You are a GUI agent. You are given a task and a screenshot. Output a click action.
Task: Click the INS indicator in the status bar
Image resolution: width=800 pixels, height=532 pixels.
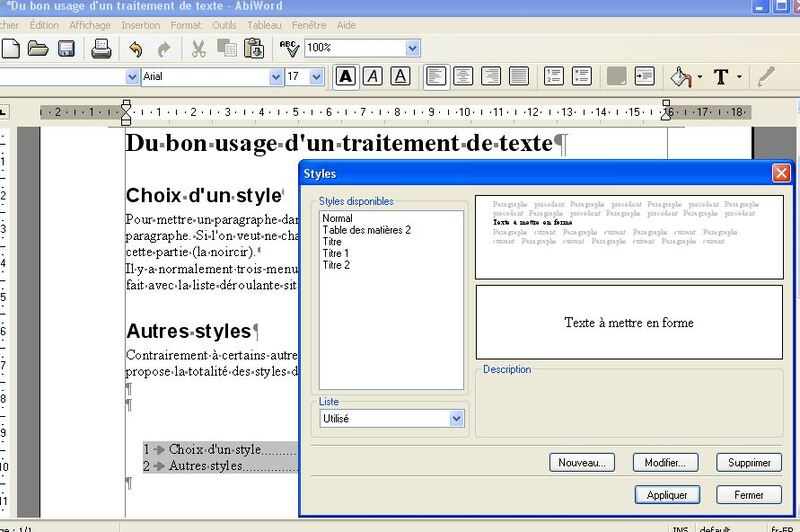coord(680,529)
